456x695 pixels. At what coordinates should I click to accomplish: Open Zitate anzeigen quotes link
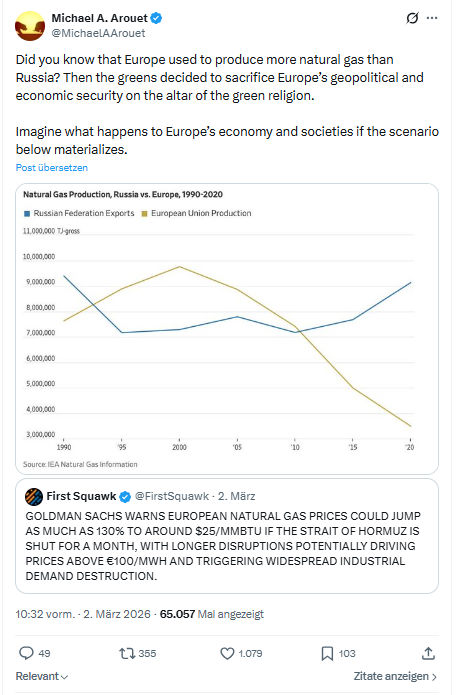395,676
